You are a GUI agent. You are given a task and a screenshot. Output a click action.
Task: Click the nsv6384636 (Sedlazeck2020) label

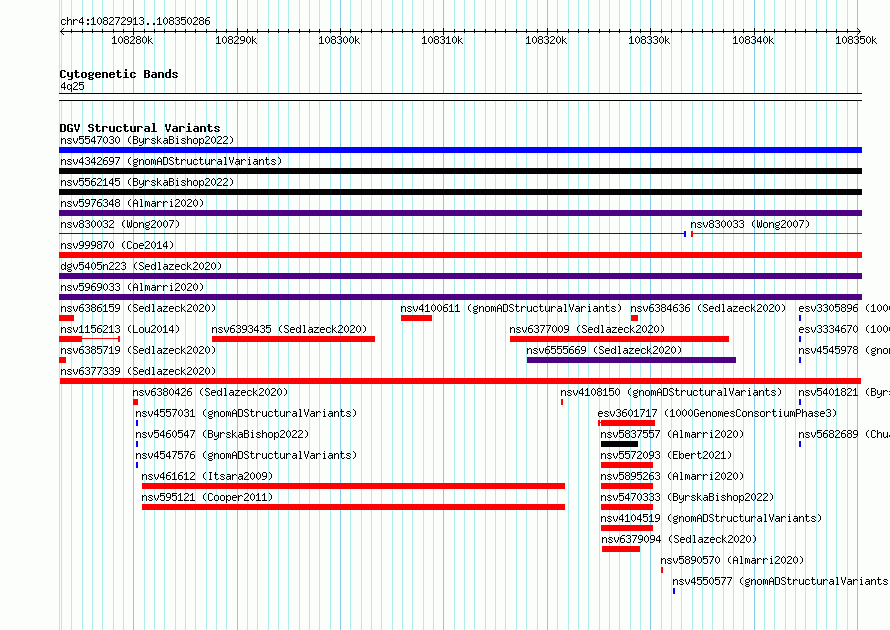tap(708, 308)
